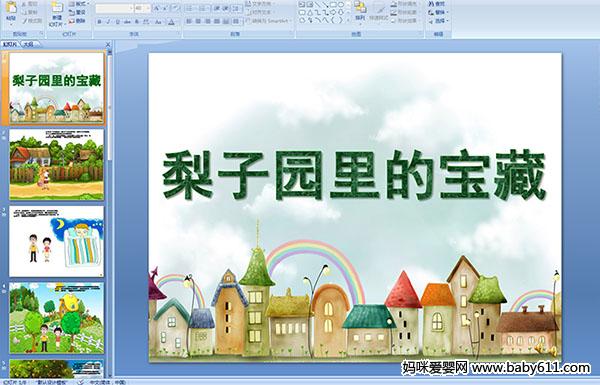Select the oval shape in shapes gallery

pos(341,5)
